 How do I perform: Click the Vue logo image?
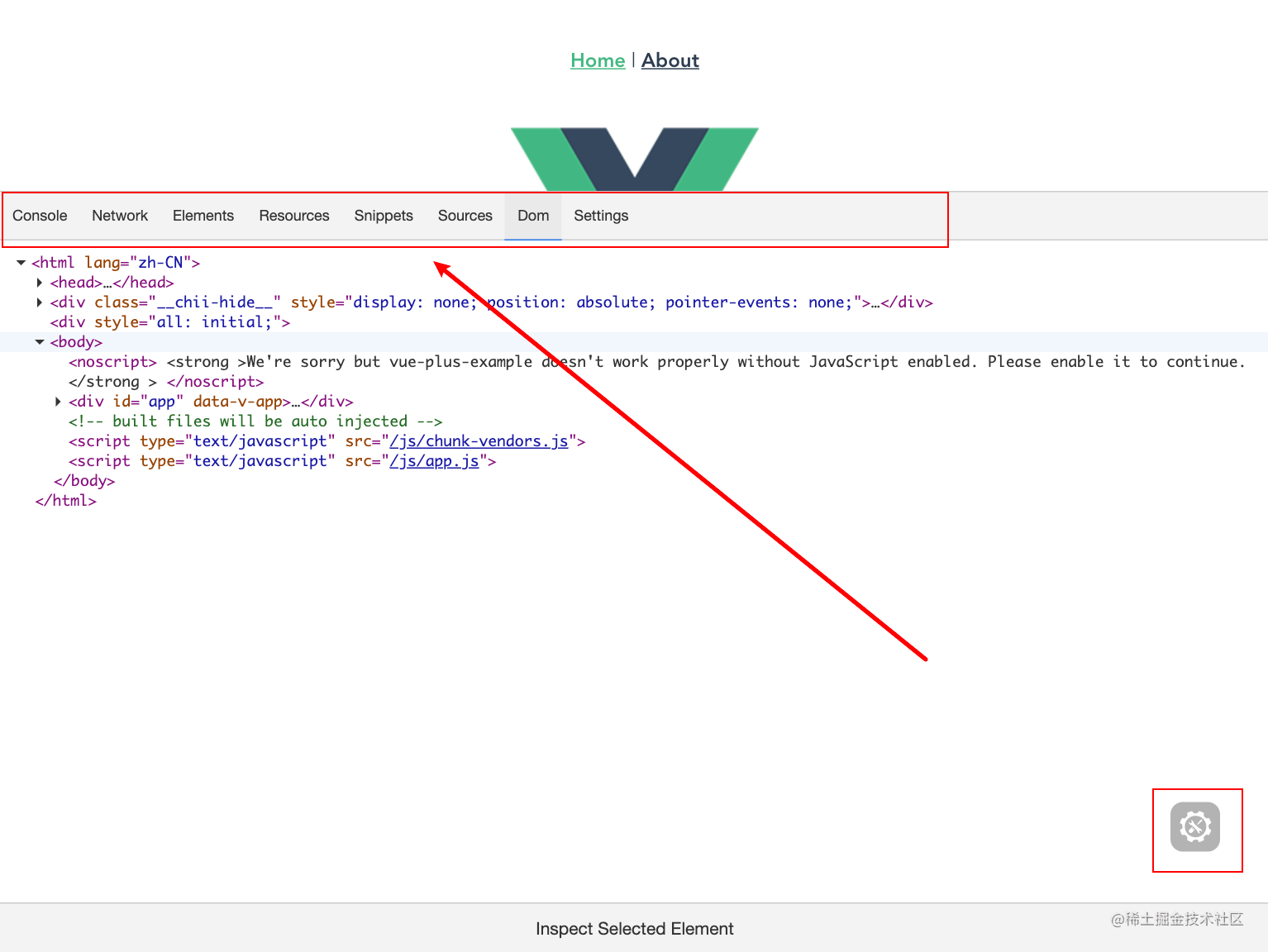tap(634, 157)
